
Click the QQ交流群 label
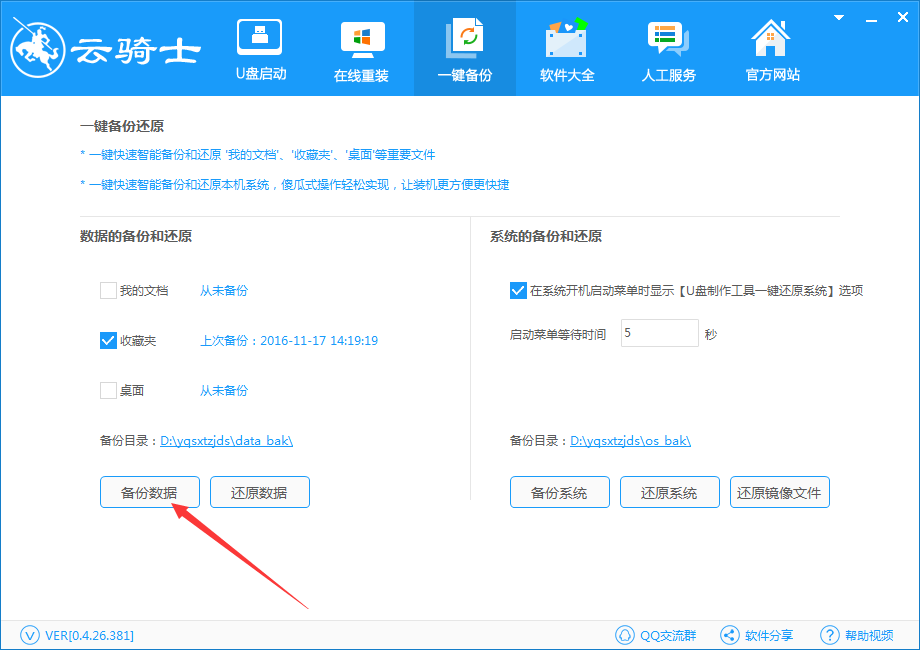668,635
